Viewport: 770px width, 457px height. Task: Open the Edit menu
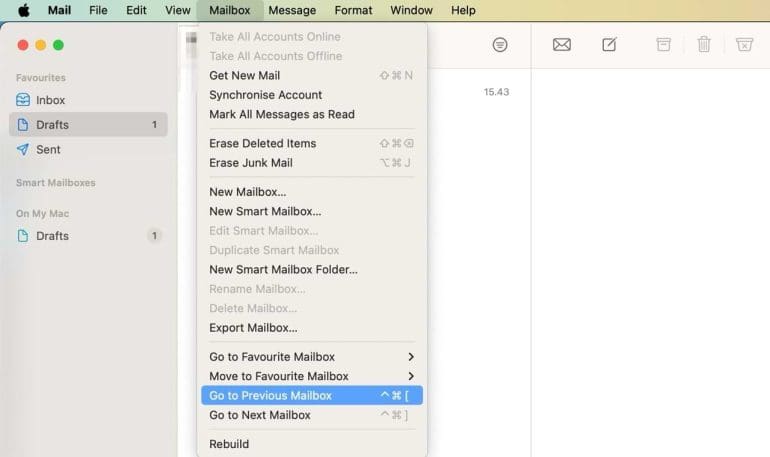(136, 10)
